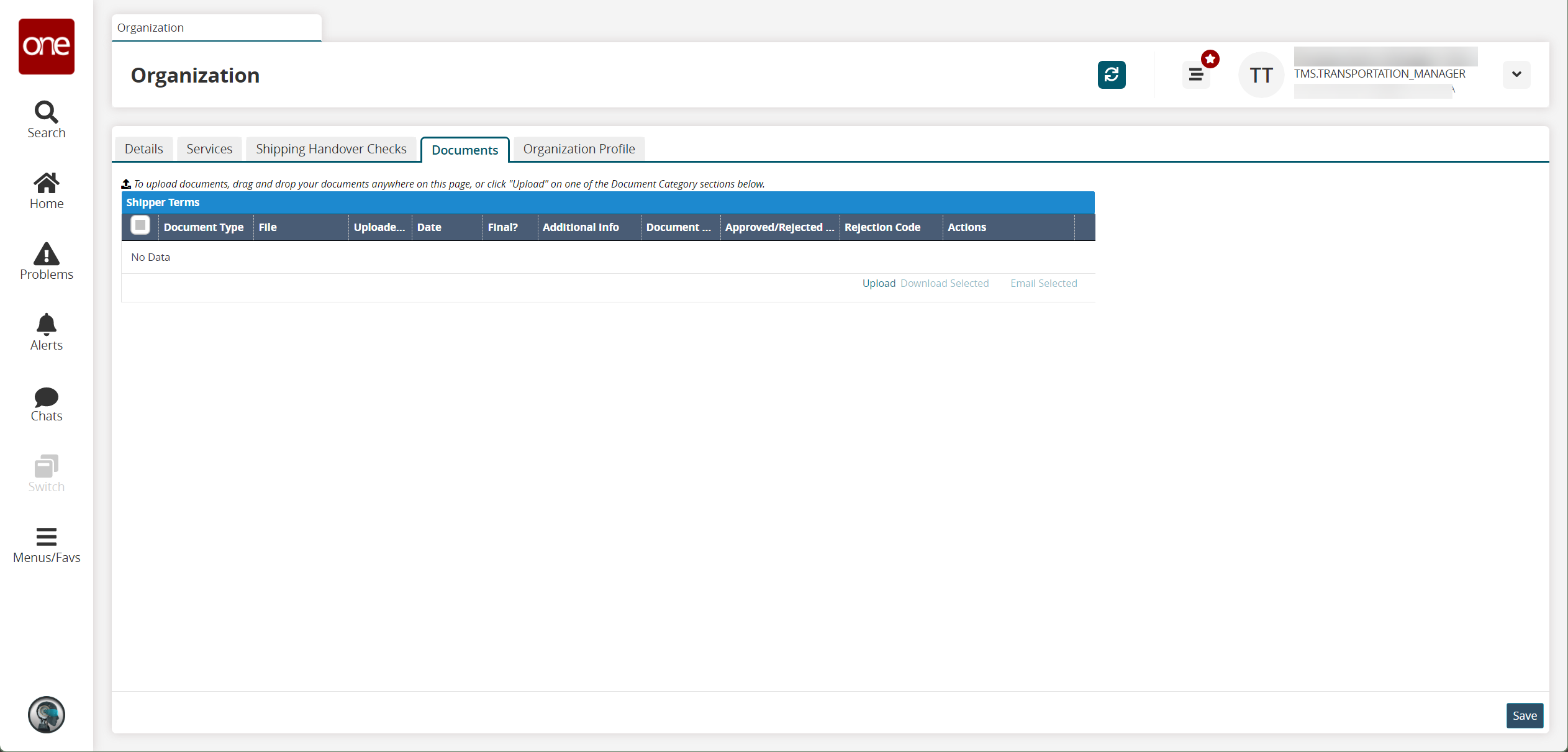Image resolution: width=1568 pixels, height=752 pixels.
Task: Go to Home in the sidebar
Action: point(47,191)
